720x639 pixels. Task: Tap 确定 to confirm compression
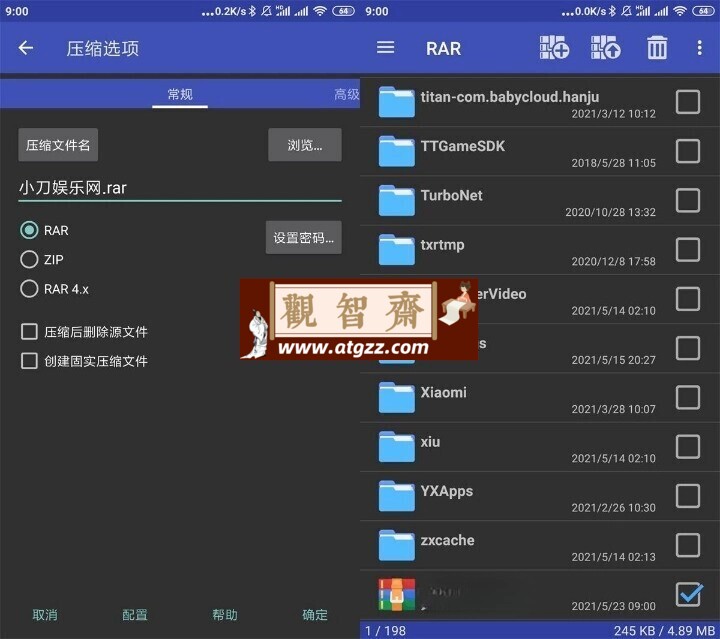[x=315, y=614]
